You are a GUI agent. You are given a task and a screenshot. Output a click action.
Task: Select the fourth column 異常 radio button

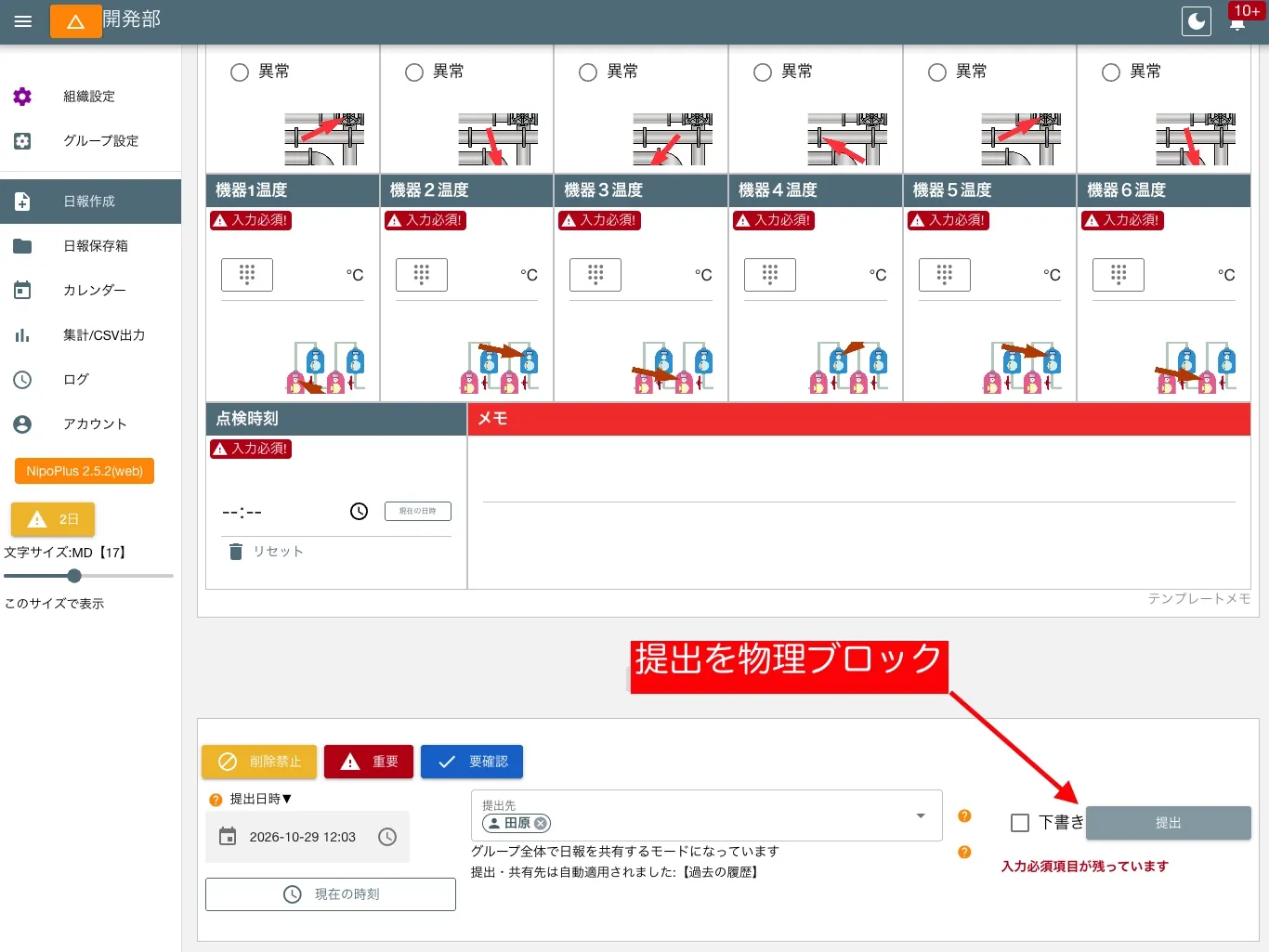tap(763, 72)
